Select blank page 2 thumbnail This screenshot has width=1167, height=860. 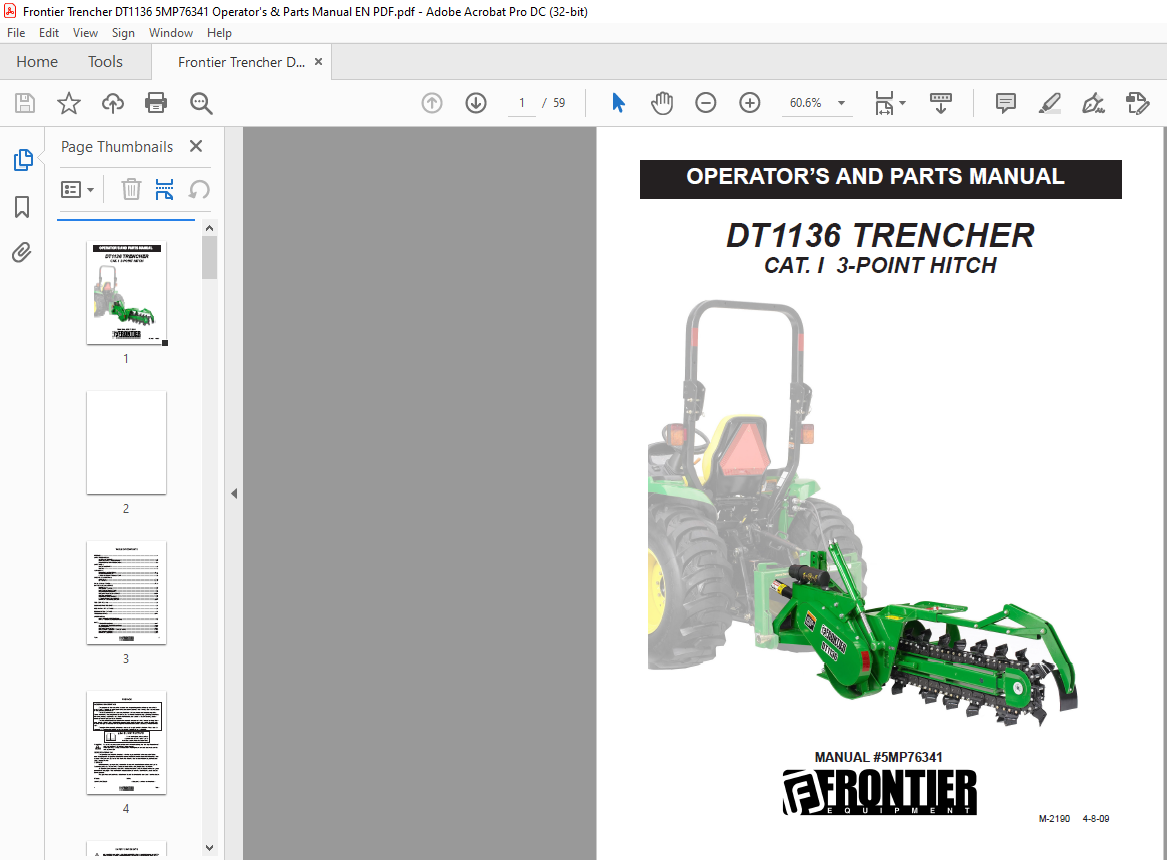click(127, 443)
